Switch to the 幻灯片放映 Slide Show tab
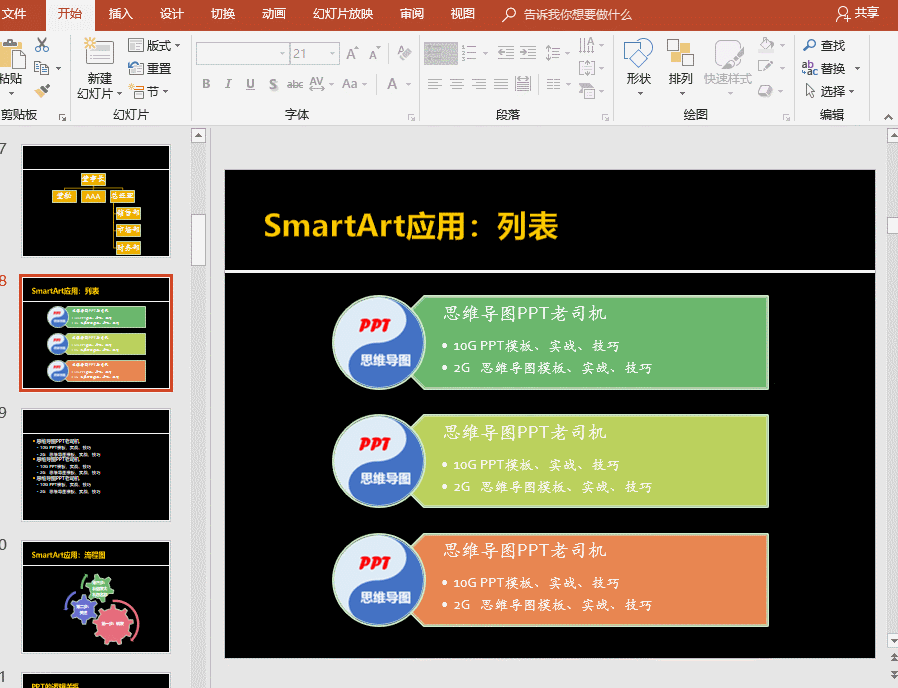This screenshot has width=898, height=688. (343, 14)
